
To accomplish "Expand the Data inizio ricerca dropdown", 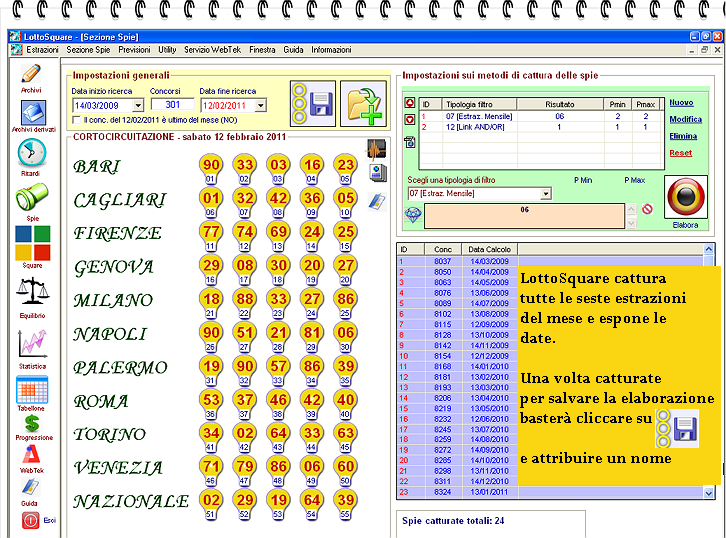I will click(138, 106).
